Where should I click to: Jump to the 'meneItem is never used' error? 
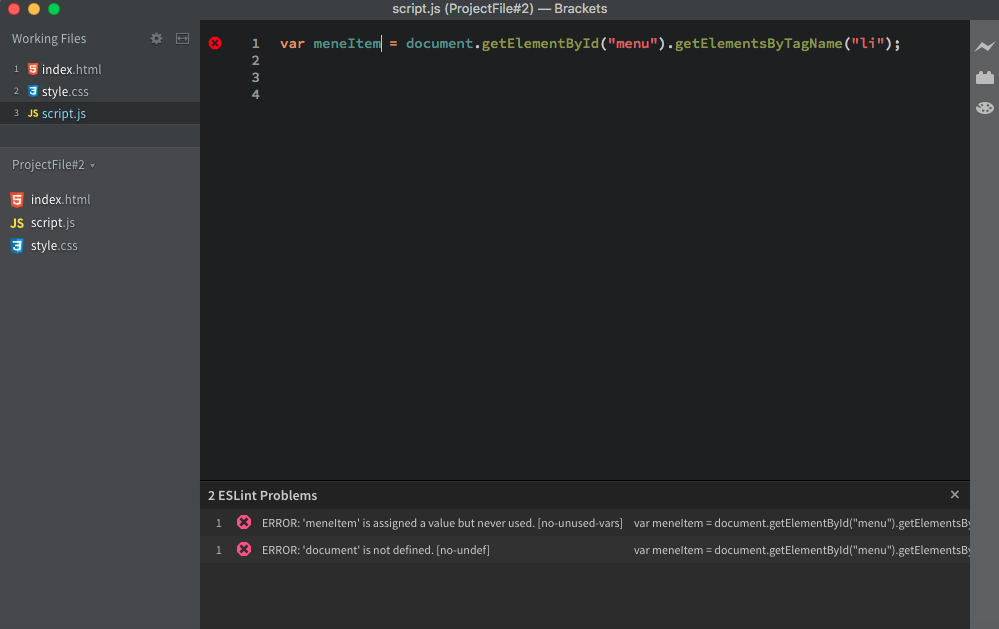point(440,522)
